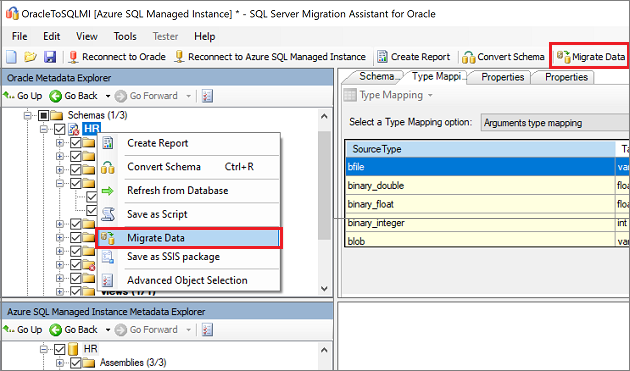This screenshot has height=371, width=630.
Task: Open the Select a Type Mapping option combo box
Action: tap(555, 123)
